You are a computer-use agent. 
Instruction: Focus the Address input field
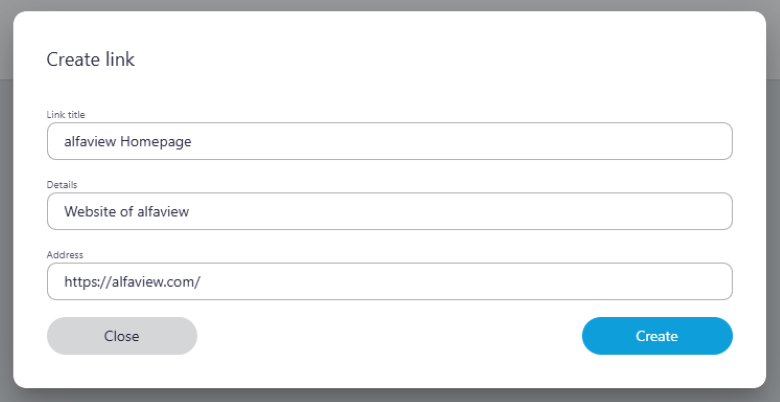pos(389,281)
